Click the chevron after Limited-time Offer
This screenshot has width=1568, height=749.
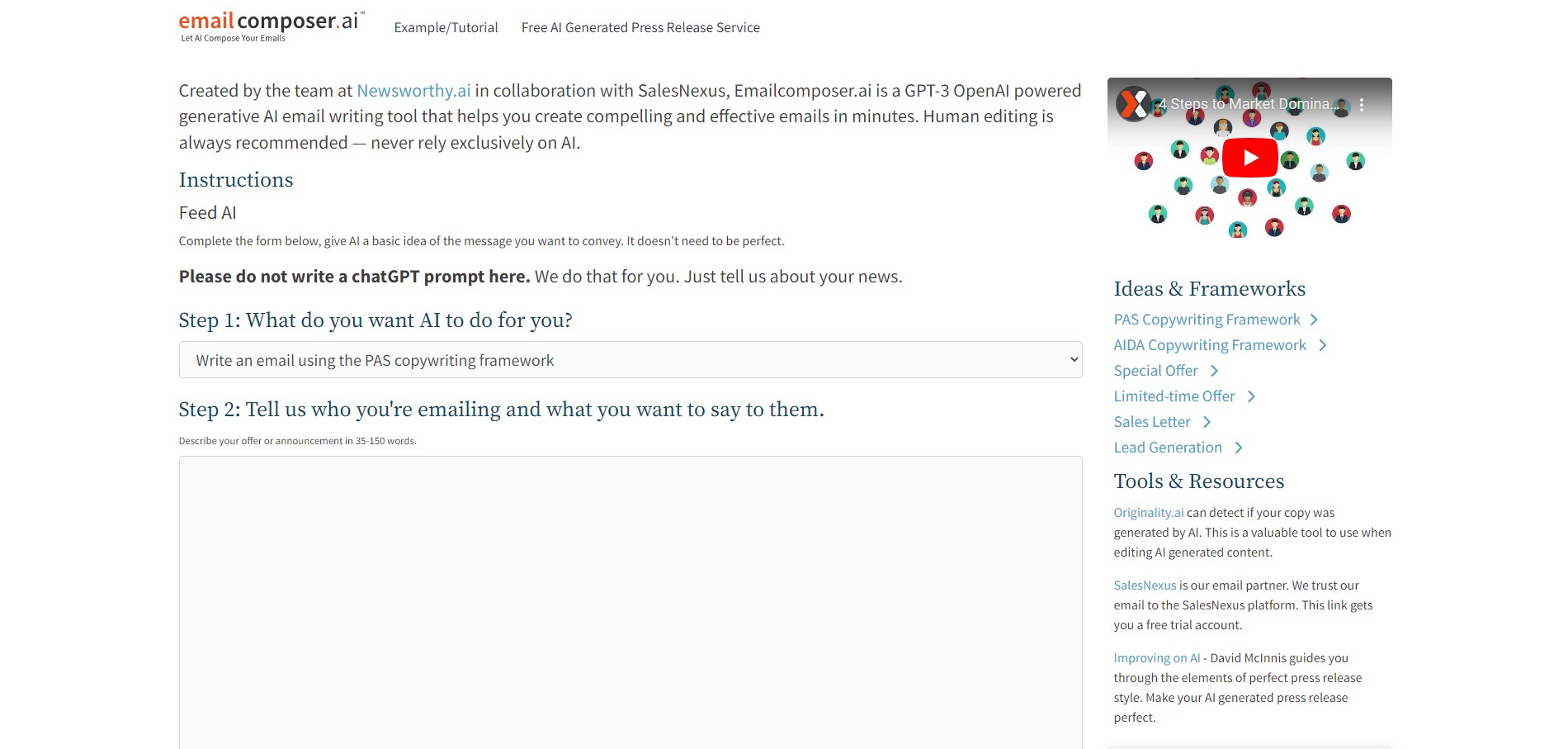(1251, 396)
